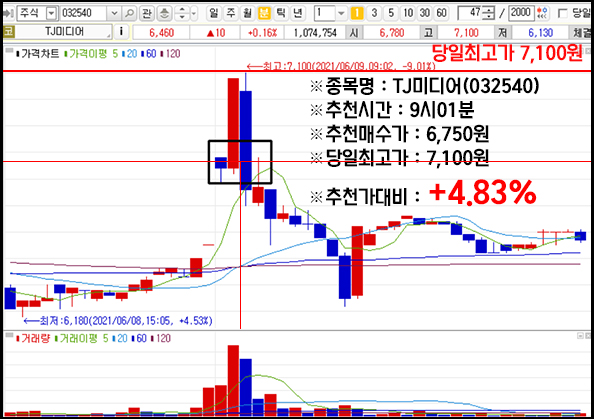Select the 60-minute interval button
Image resolution: width=594 pixels, height=419 pixels.
pos(441,13)
